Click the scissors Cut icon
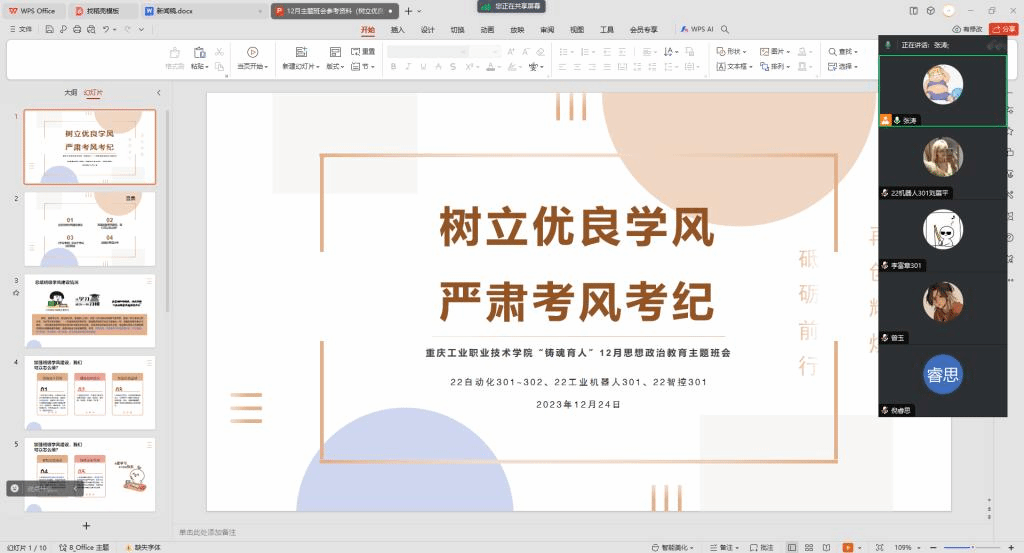Screen dimensions: 1024x553 coord(219,52)
